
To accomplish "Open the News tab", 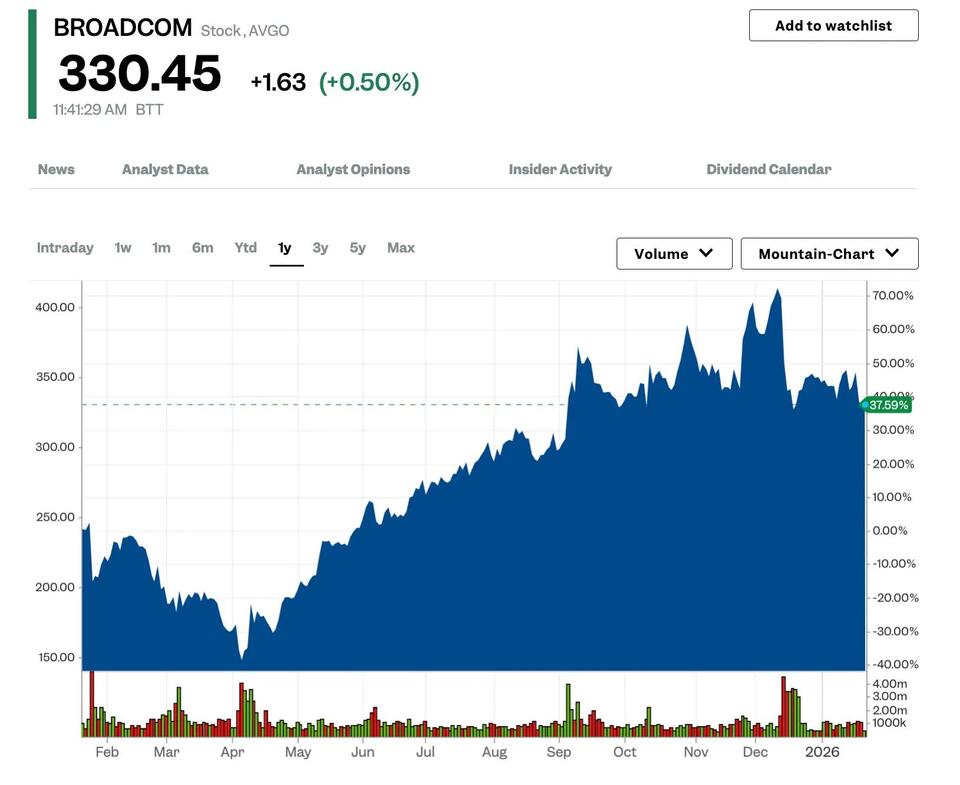I will [56, 169].
